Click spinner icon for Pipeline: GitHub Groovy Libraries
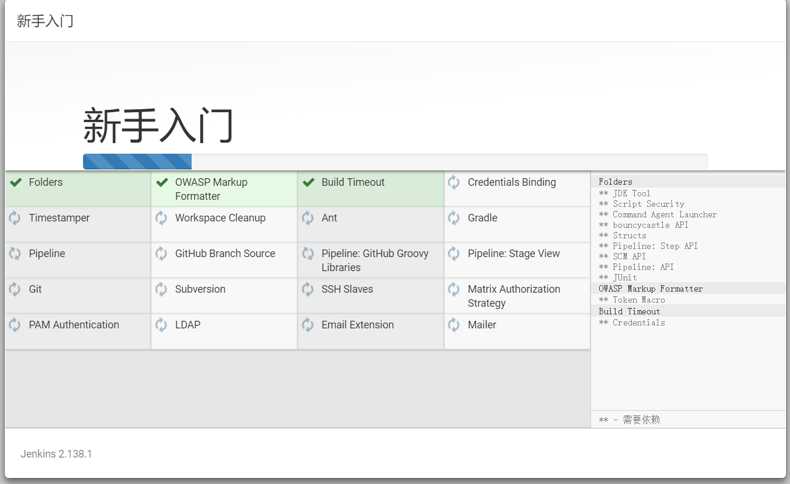This screenshot has height=484, width=790. coord(308,254)
